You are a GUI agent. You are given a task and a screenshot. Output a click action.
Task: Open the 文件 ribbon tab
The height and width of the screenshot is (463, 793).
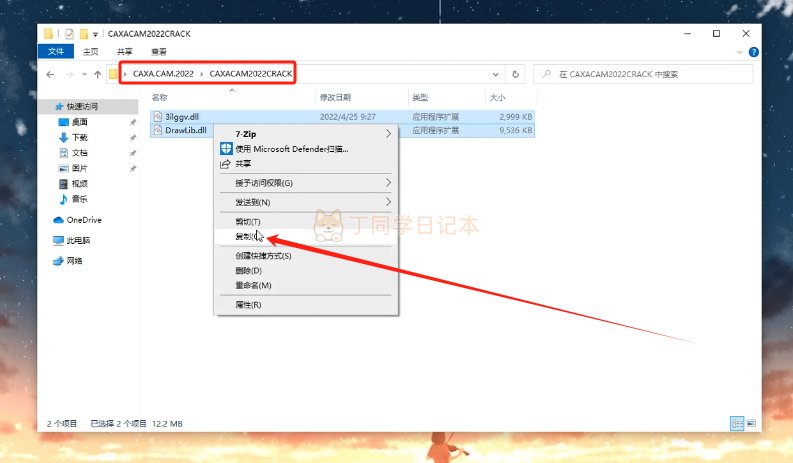[x=56, y=52]
